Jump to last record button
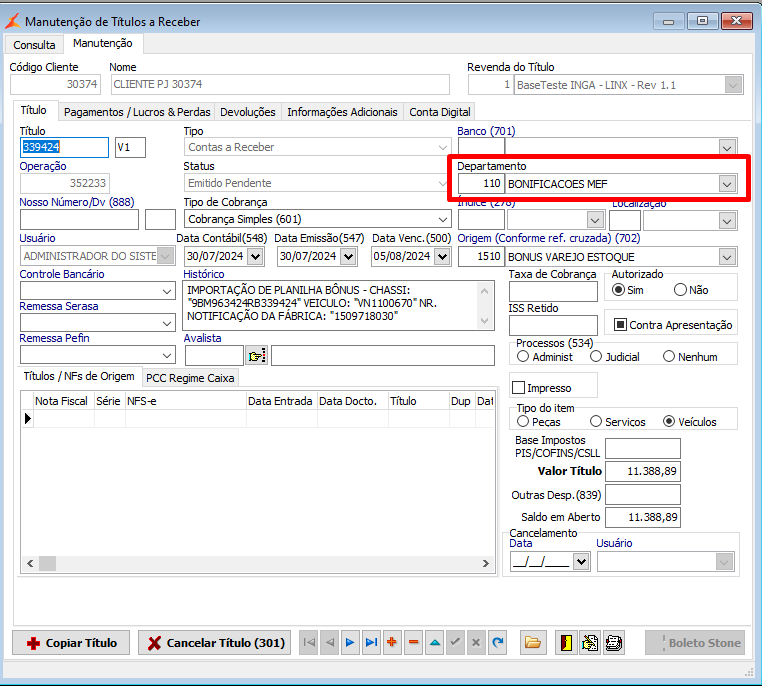762x686 pixels. point(371,643)
